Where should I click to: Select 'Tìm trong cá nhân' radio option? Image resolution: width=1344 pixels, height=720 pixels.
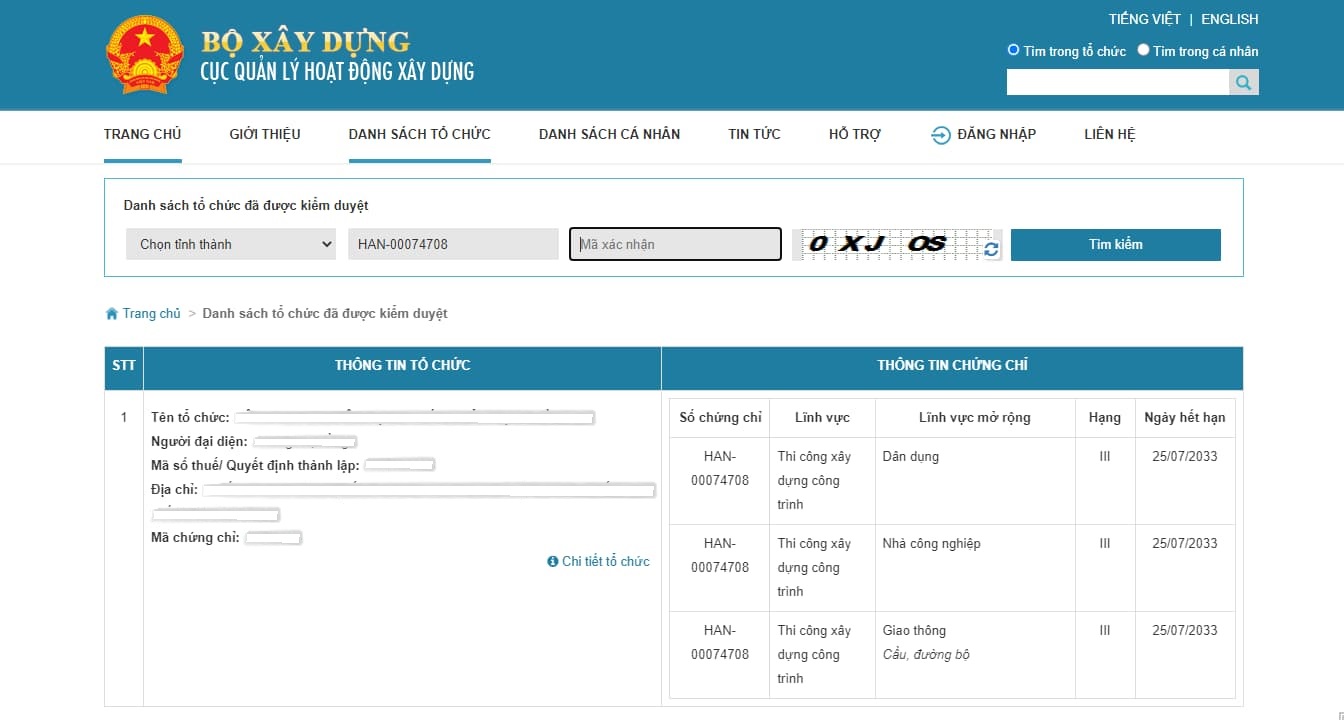pos(1143,50)
